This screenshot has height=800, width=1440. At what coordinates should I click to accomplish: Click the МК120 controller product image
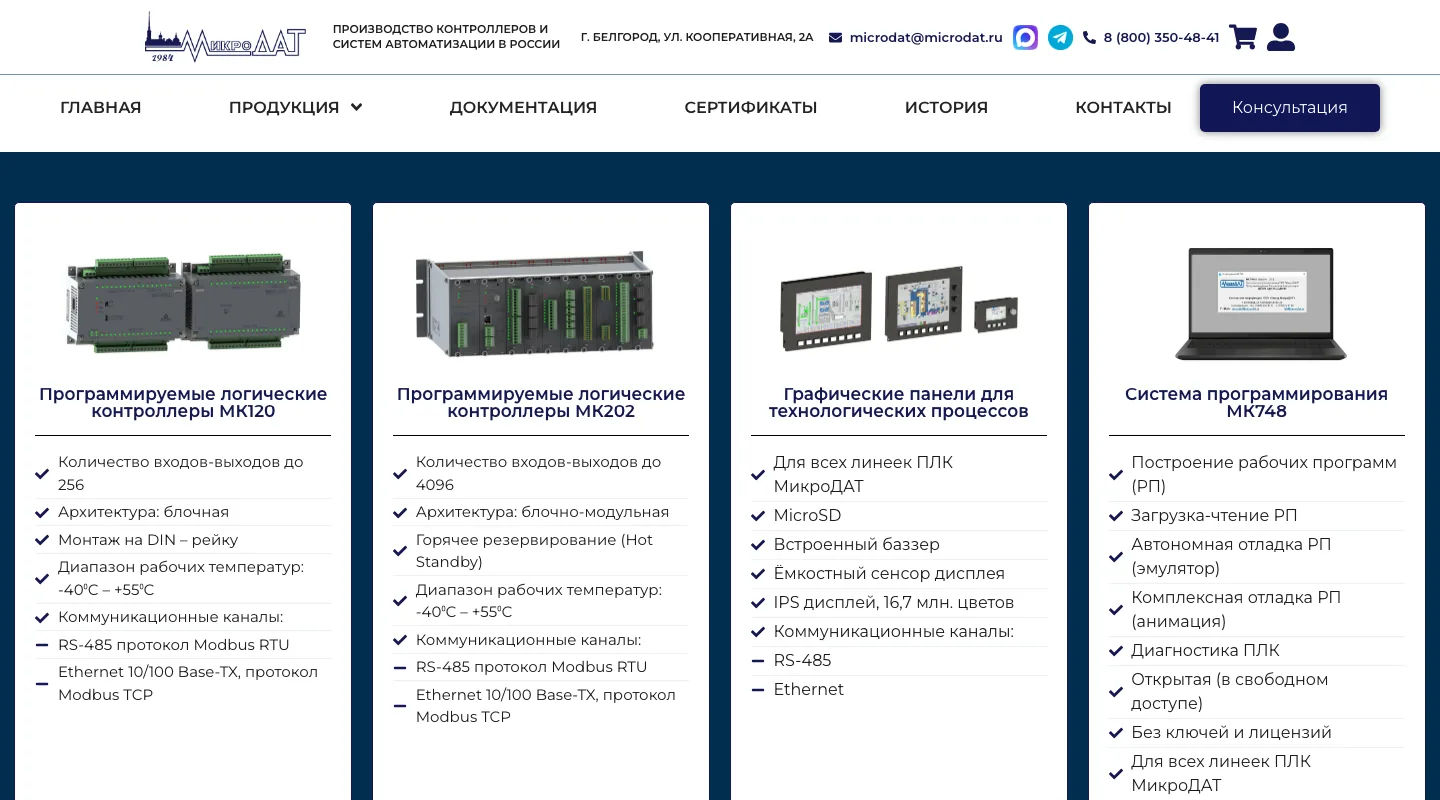183,302
